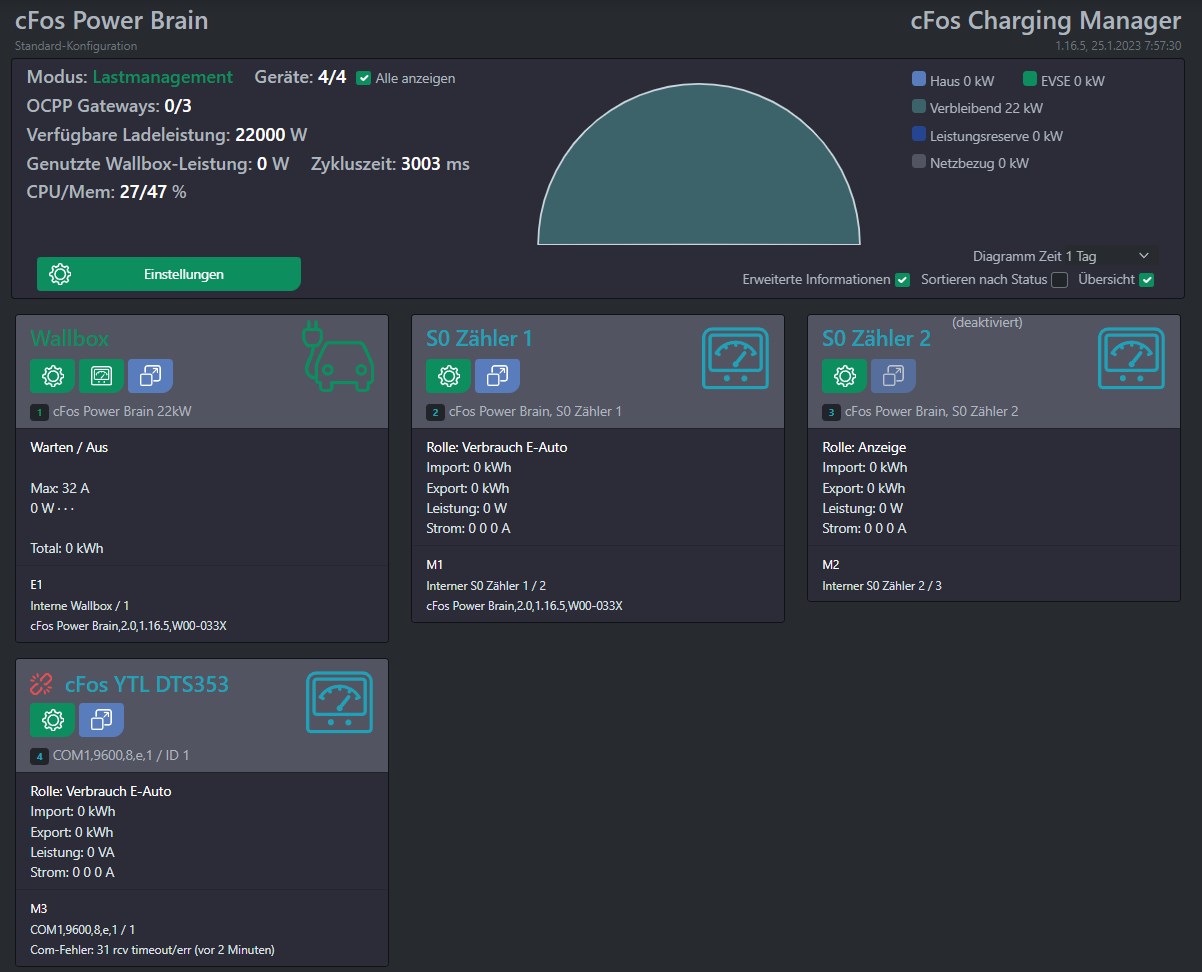Open the Wallbox meter display icon
This screenshot has width=1202, height=972.
point(101,376)
